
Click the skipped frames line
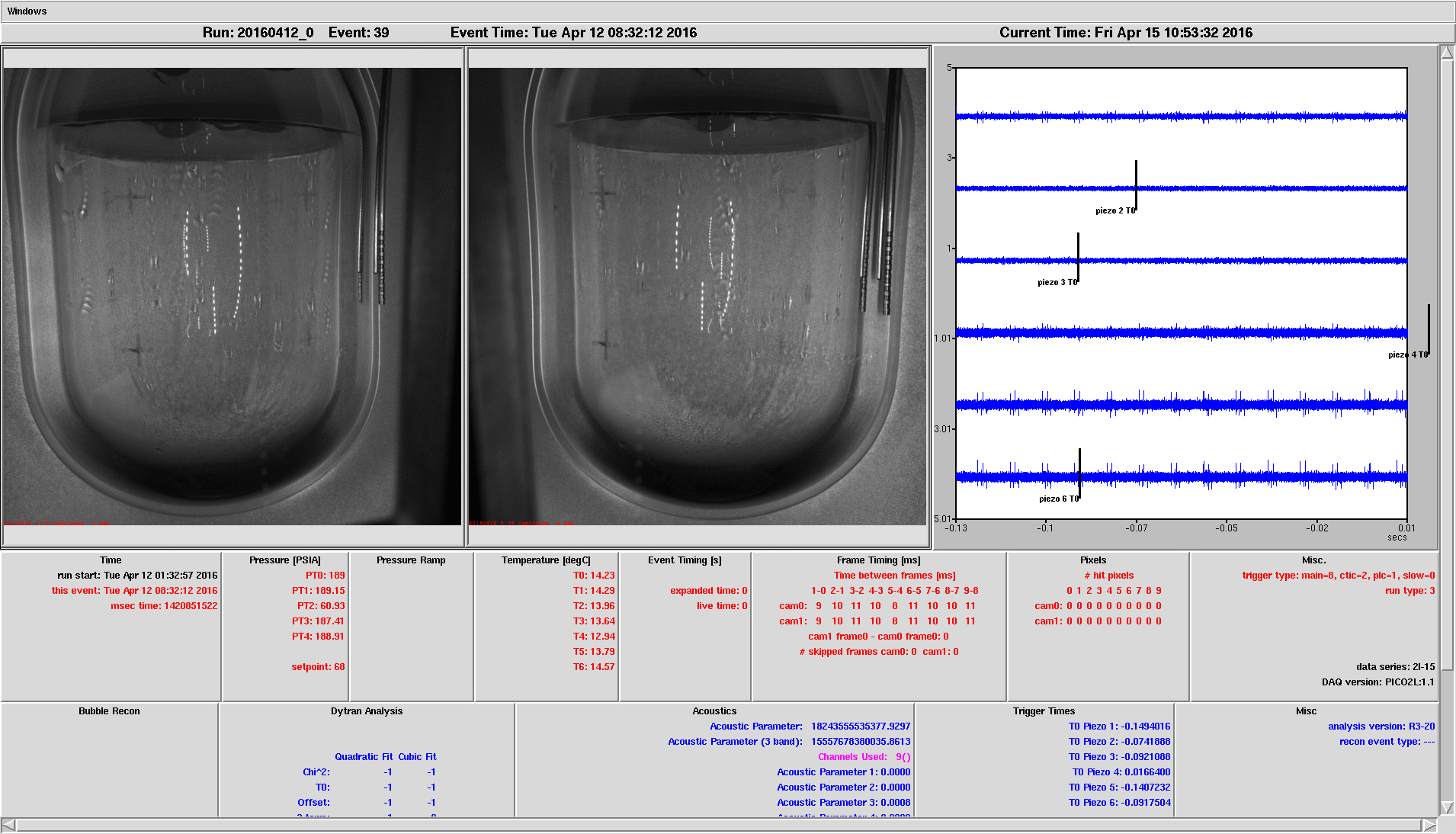pos(879,652)
